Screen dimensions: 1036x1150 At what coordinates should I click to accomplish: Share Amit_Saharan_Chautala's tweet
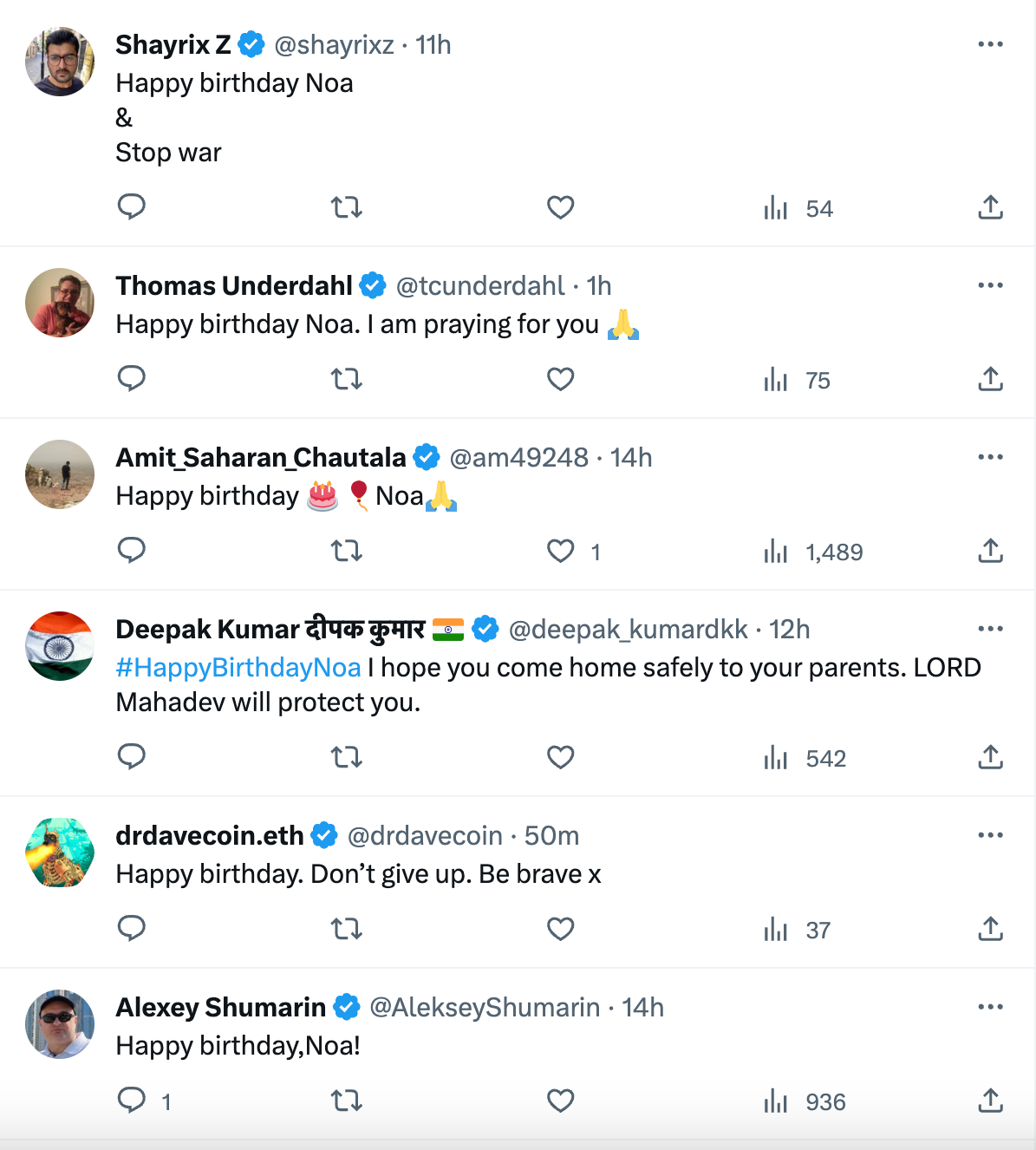(990, 551)
